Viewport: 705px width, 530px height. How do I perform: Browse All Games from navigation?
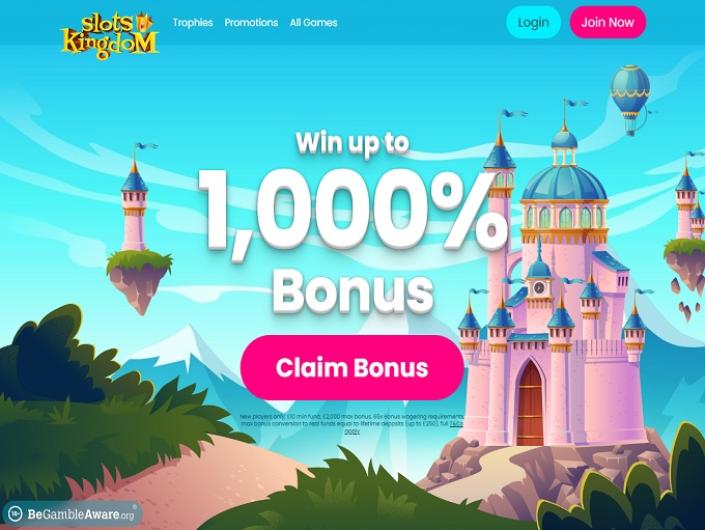click(313, 22)
